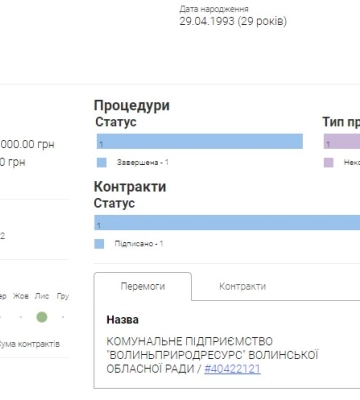
Task: Click the Гру month label
Action: point(63,296)
